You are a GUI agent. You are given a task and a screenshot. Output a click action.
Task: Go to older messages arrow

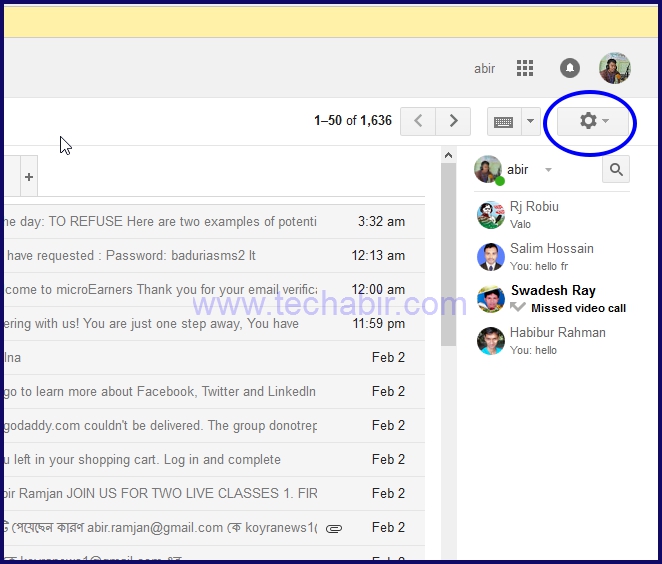[x=453, y=121]
